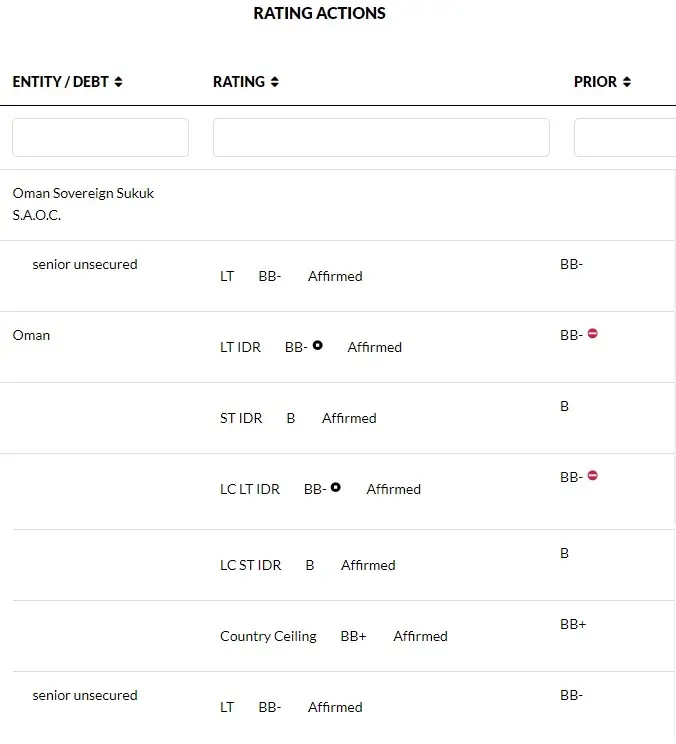
Task: Click the RATING header label
Action: click(239, 82)
